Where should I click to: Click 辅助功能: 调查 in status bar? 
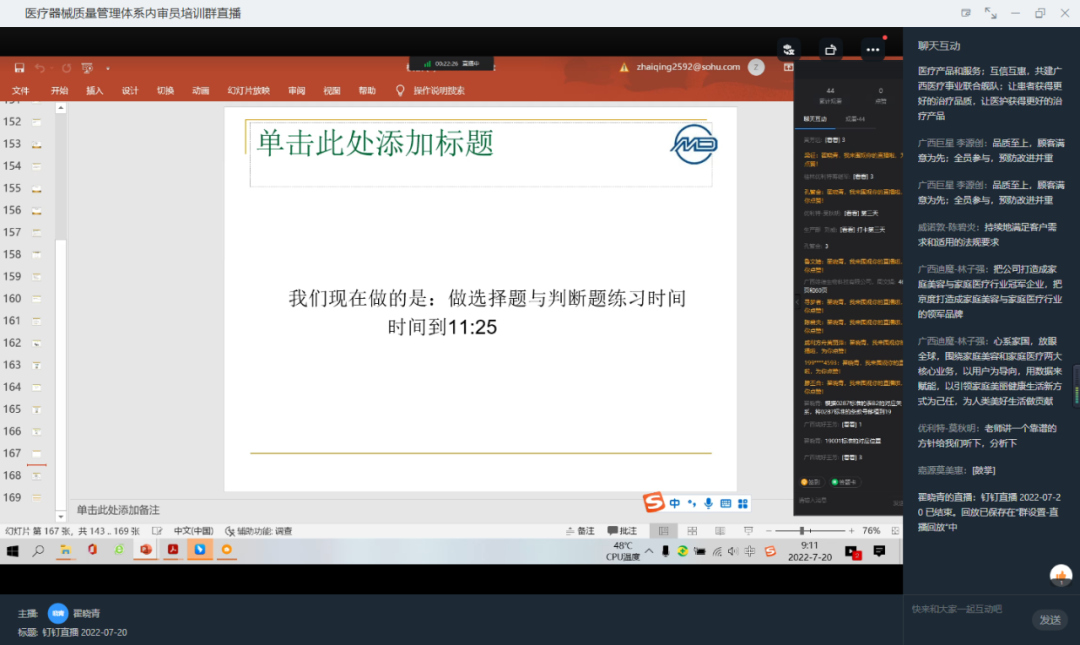(x=259, y=531)
